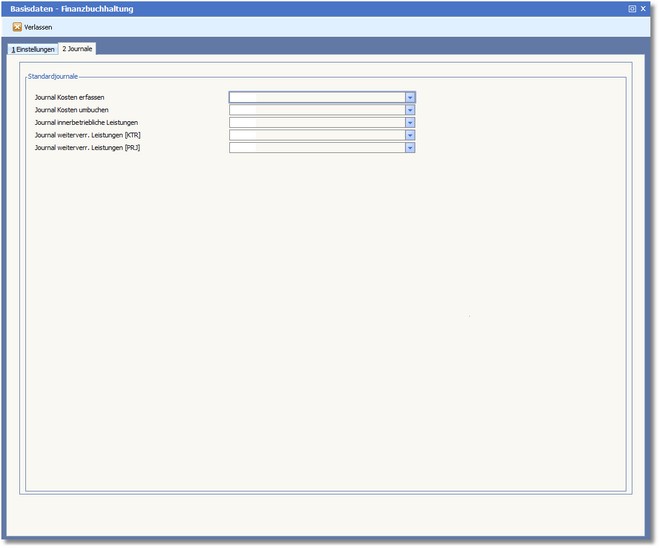659x548 pixels.
Task: Click the Journal innerbetriebliche Leistungen label
Action: [x=86, y=122]
